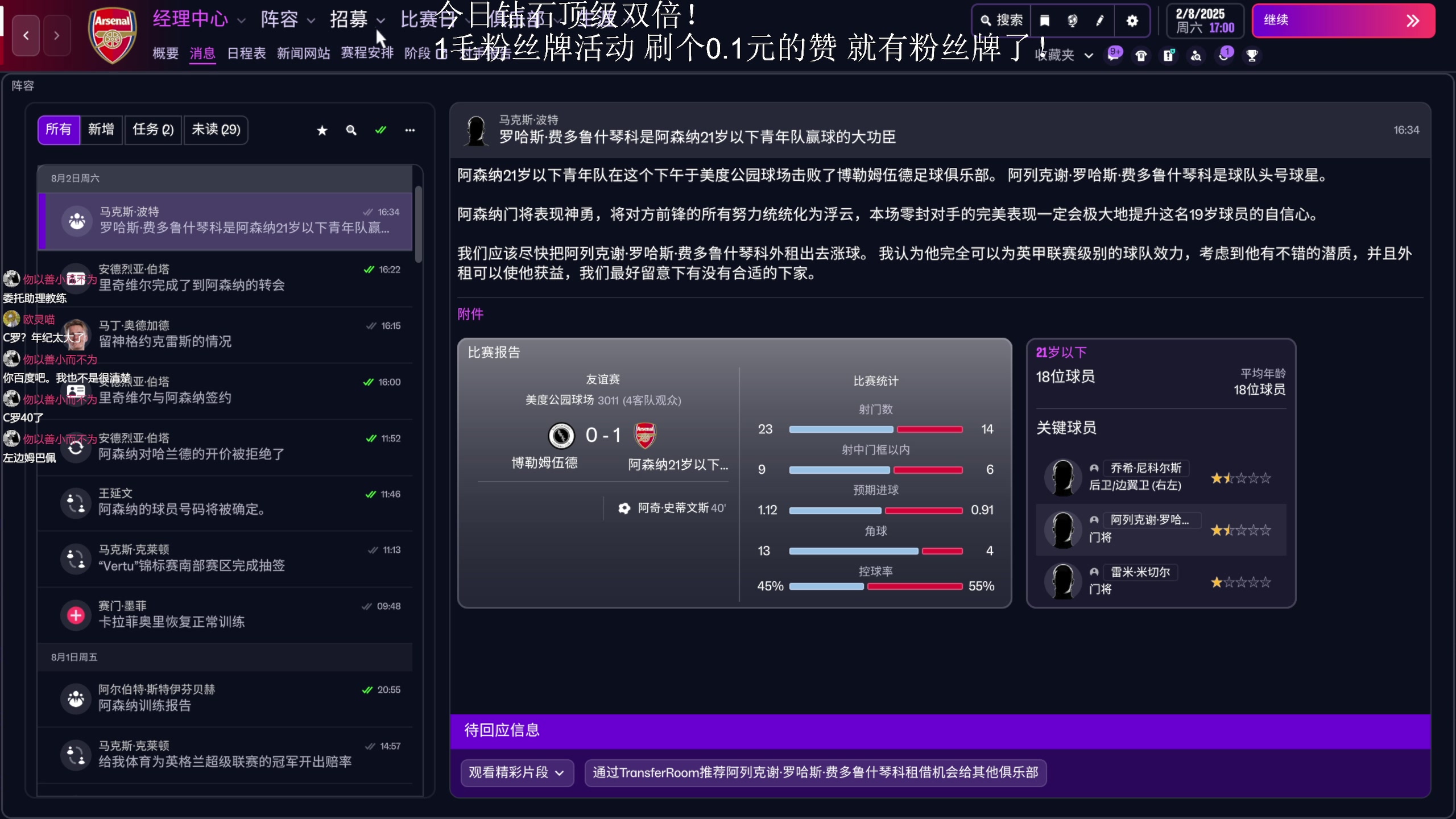Click the pencil editor icon

[x=1100, y=20]
